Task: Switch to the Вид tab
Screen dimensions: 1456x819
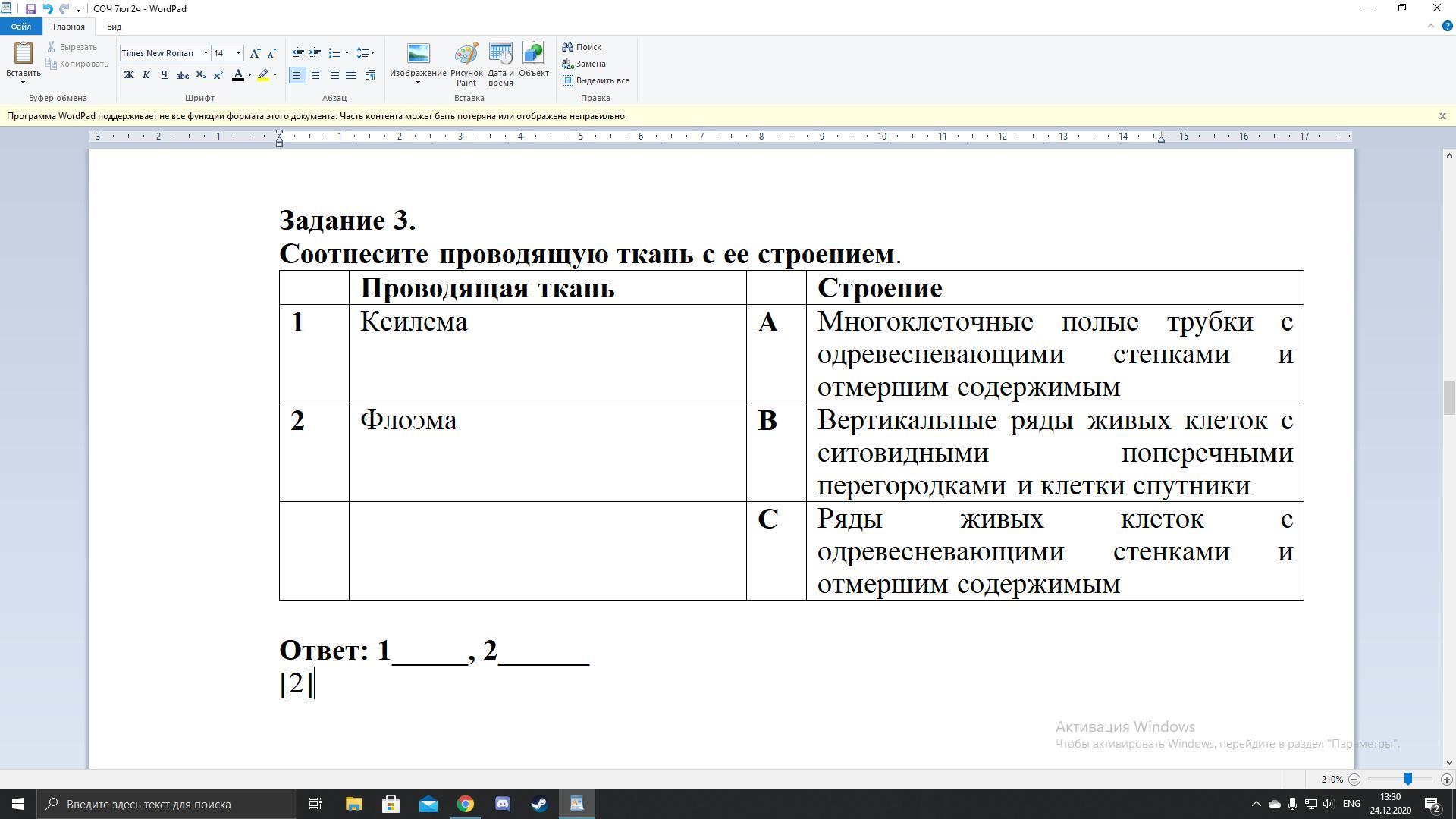Action: [x=114, y=27]
